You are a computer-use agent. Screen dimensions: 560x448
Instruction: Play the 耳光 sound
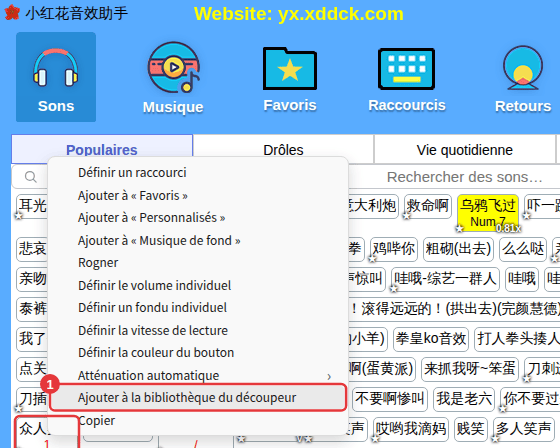click(x=32, y=206)
